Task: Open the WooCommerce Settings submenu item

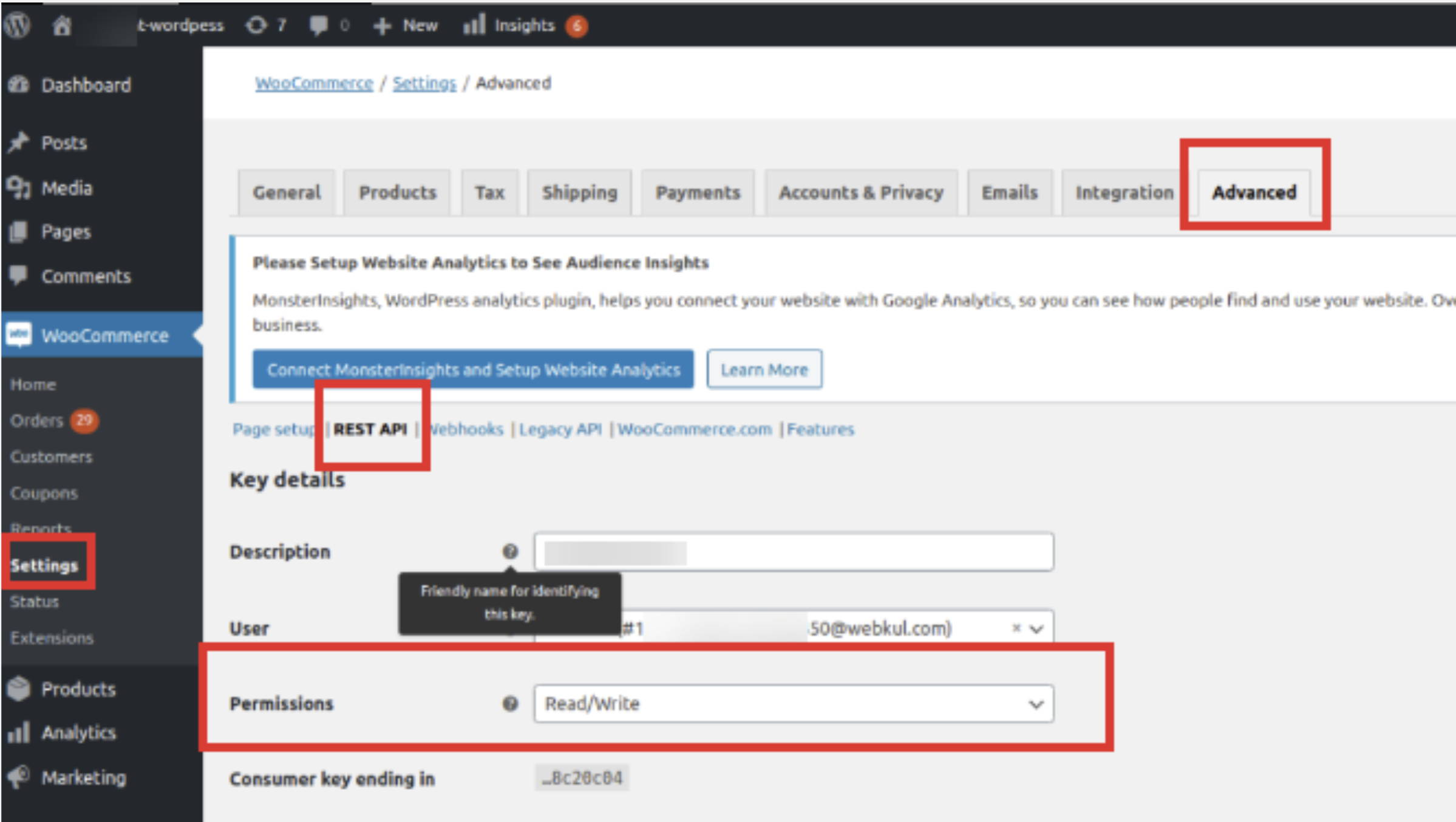Action: (x=44, y=565)
